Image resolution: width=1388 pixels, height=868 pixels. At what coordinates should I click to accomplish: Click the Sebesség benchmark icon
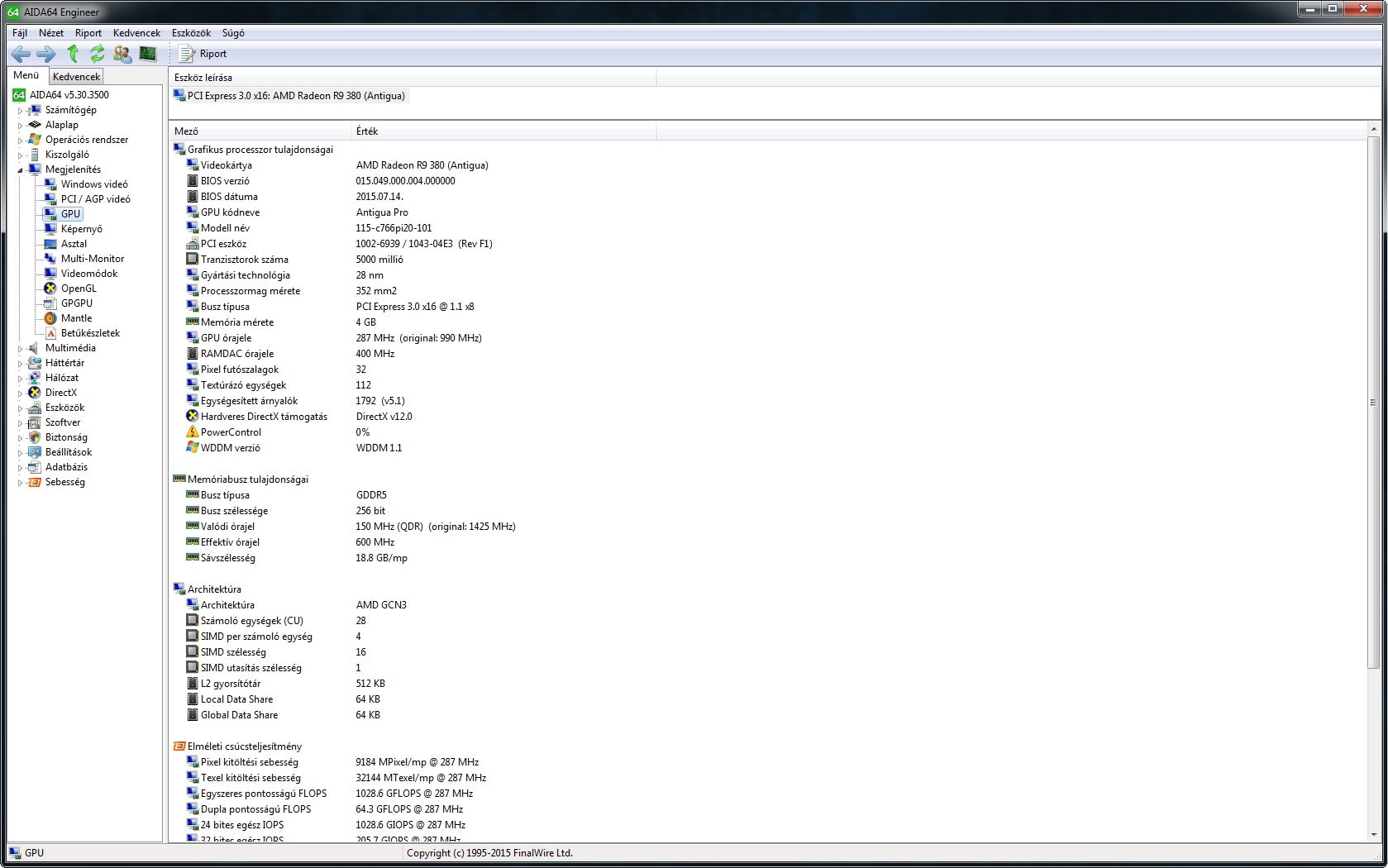pos(35,482)
